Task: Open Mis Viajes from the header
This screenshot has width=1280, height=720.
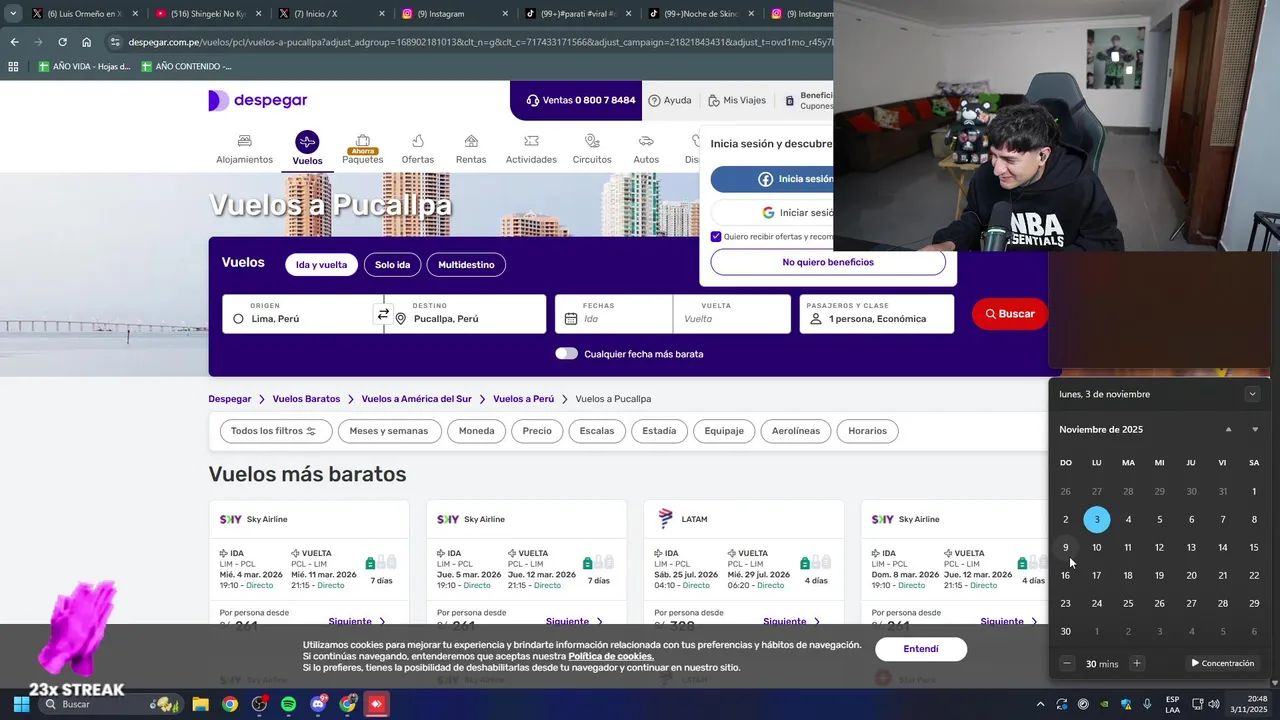Action: pyautogui.click(x=737, y=100)
